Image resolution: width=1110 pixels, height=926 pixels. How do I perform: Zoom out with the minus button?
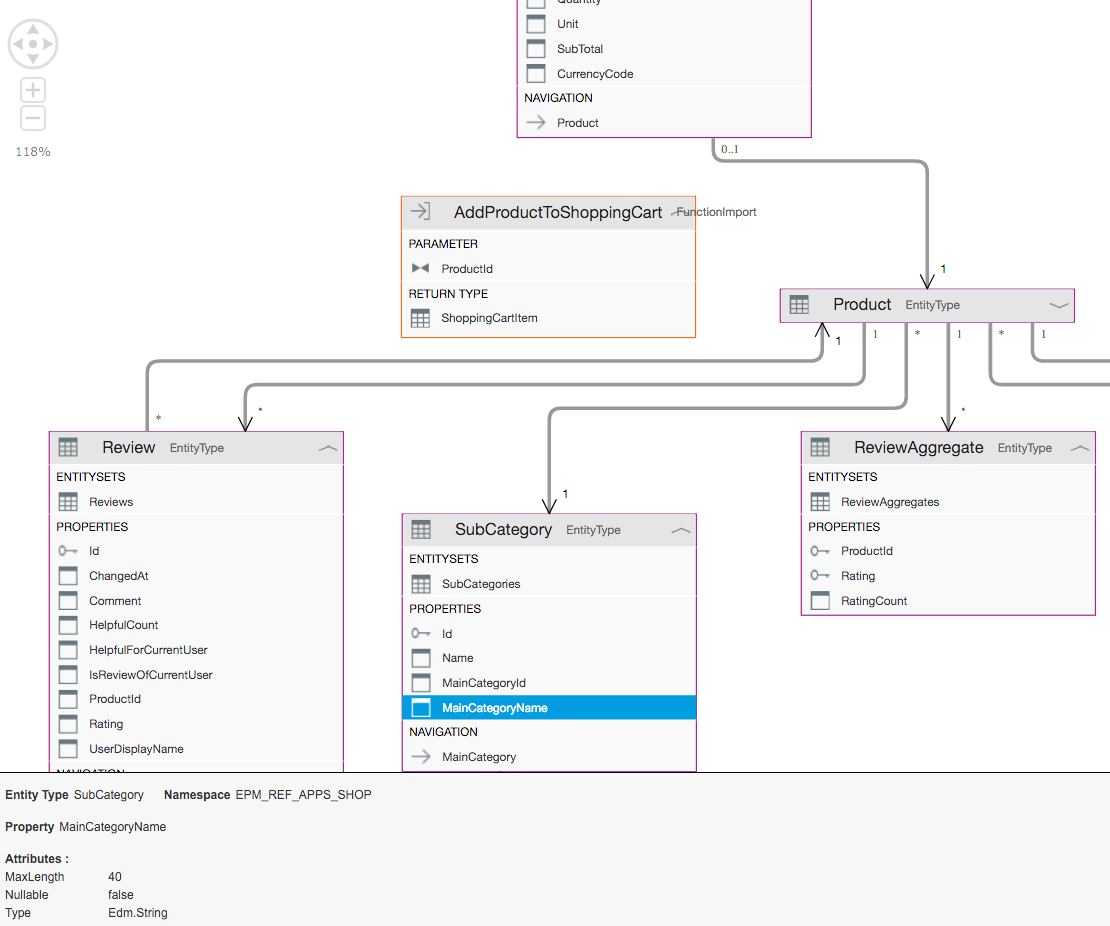pyautogui.click(x=33, y=118)
